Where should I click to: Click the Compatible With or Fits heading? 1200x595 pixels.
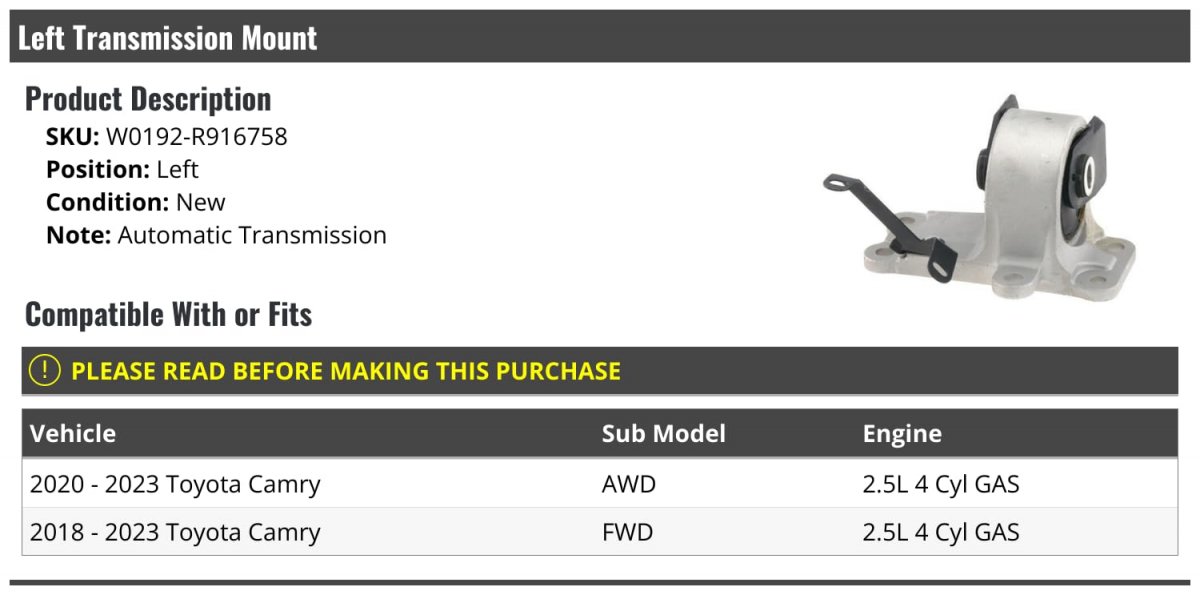pos(168,315)
